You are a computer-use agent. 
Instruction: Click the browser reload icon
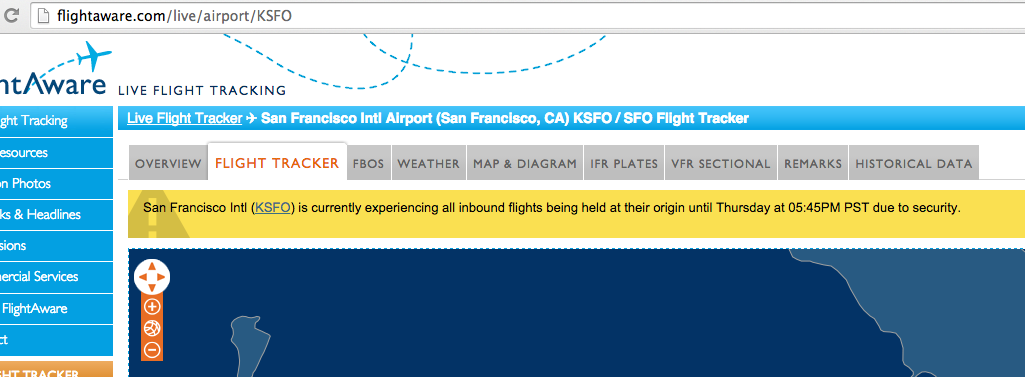pyautogui.click(x=11, y=15)
